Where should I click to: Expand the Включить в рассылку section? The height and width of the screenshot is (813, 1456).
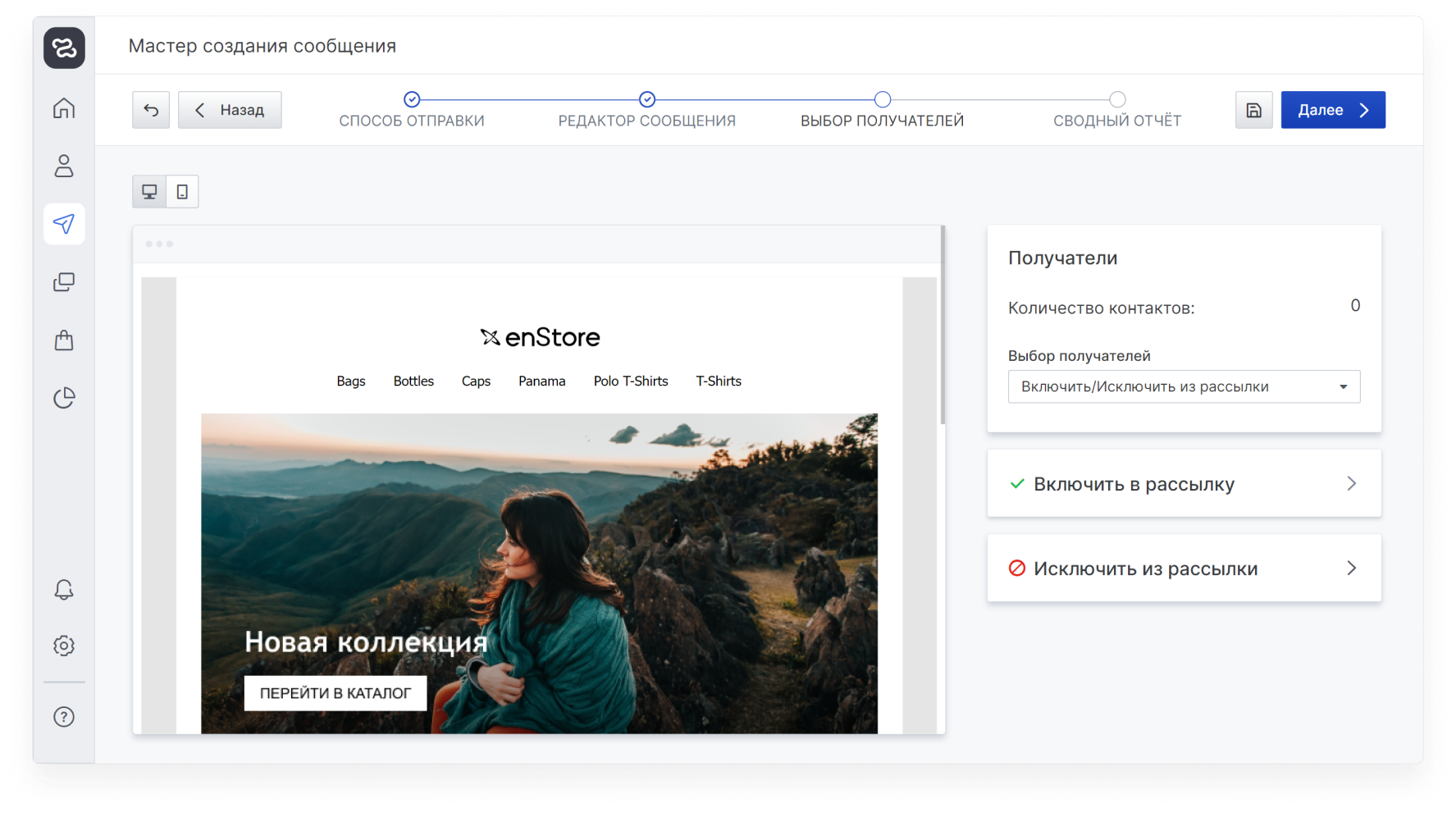coord(1184,484)
